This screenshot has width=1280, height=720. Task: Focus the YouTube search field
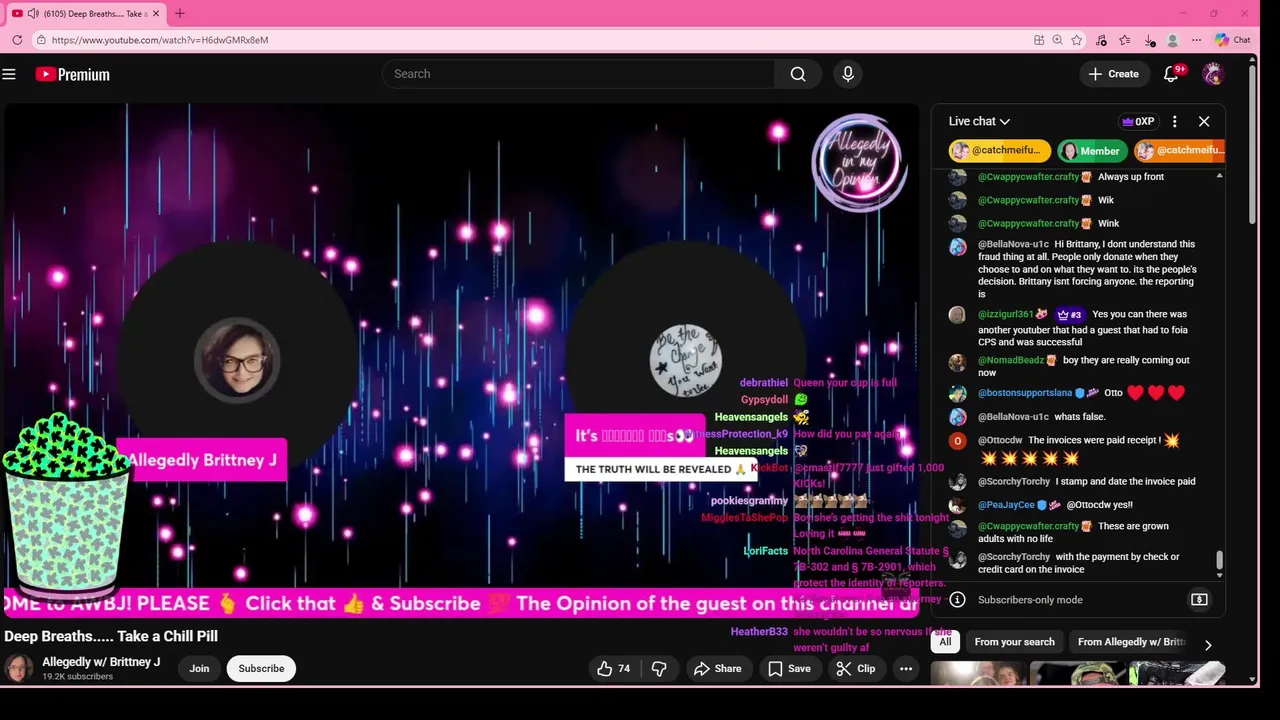(579, 74)
